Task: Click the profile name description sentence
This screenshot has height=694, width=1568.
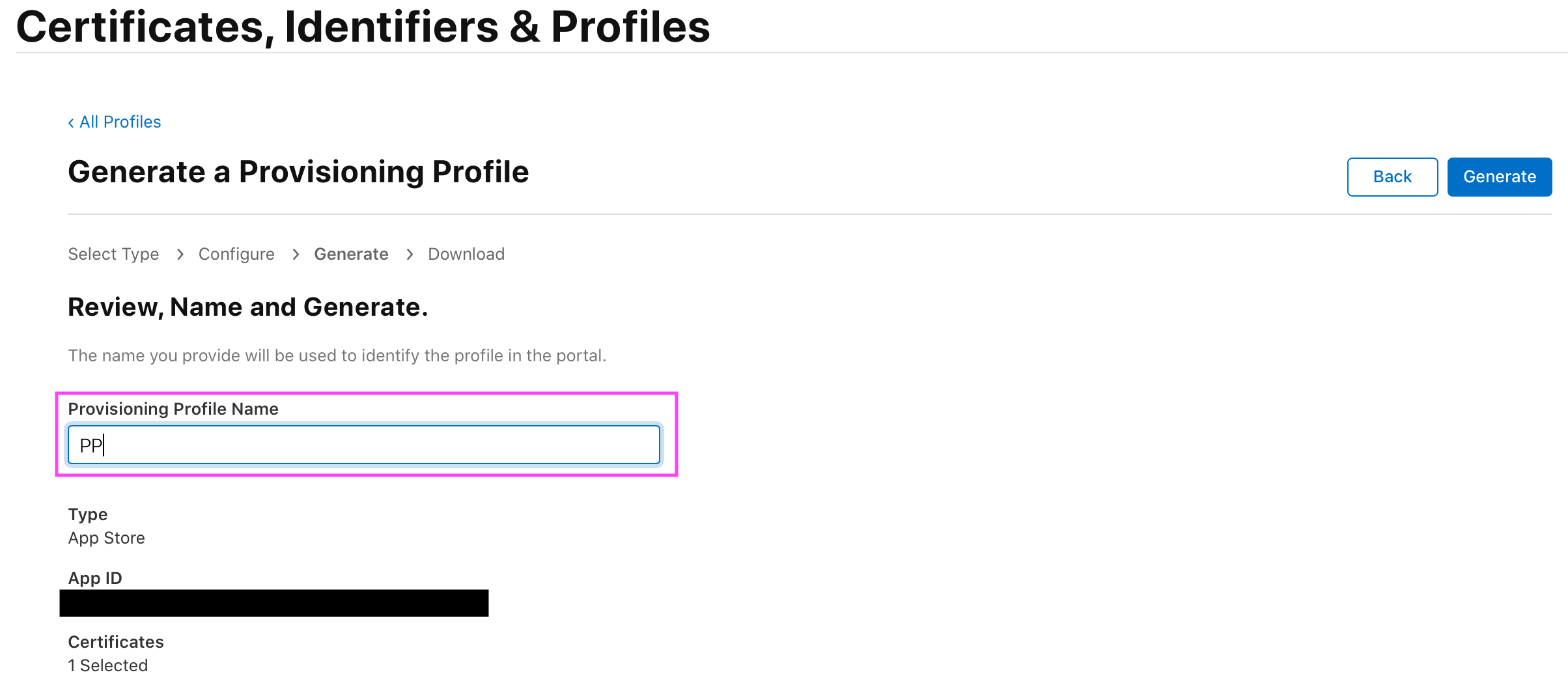Action: click(x=337, y=356)
